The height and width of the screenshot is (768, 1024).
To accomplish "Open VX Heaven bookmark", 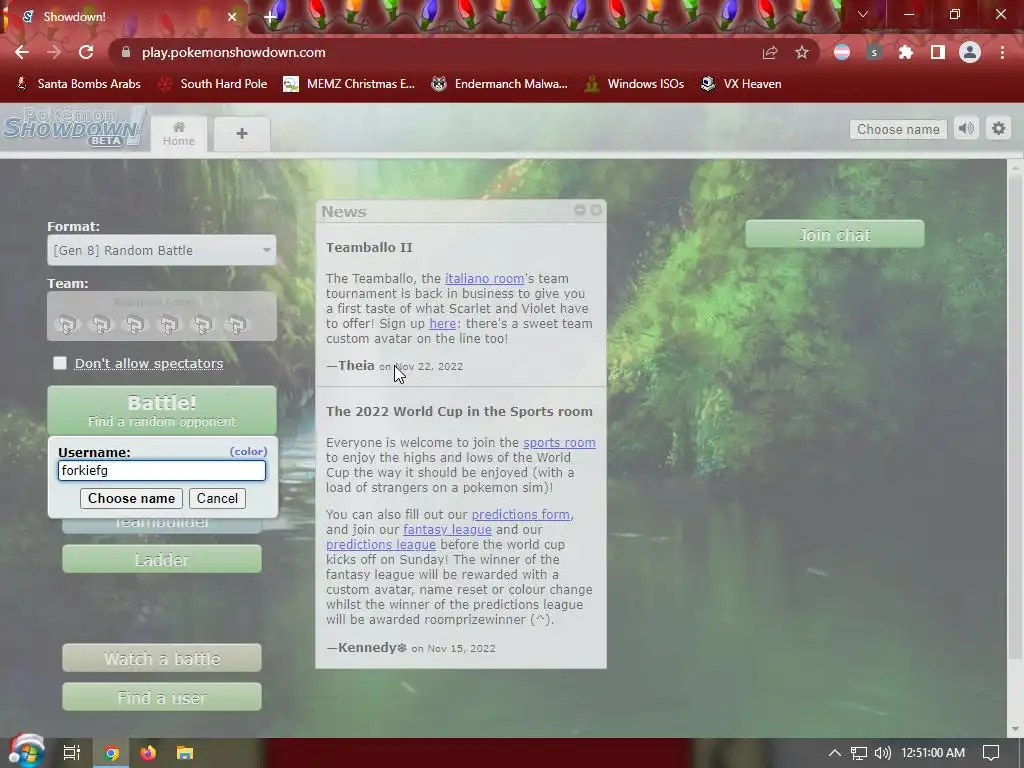I will tap(741, 84).
